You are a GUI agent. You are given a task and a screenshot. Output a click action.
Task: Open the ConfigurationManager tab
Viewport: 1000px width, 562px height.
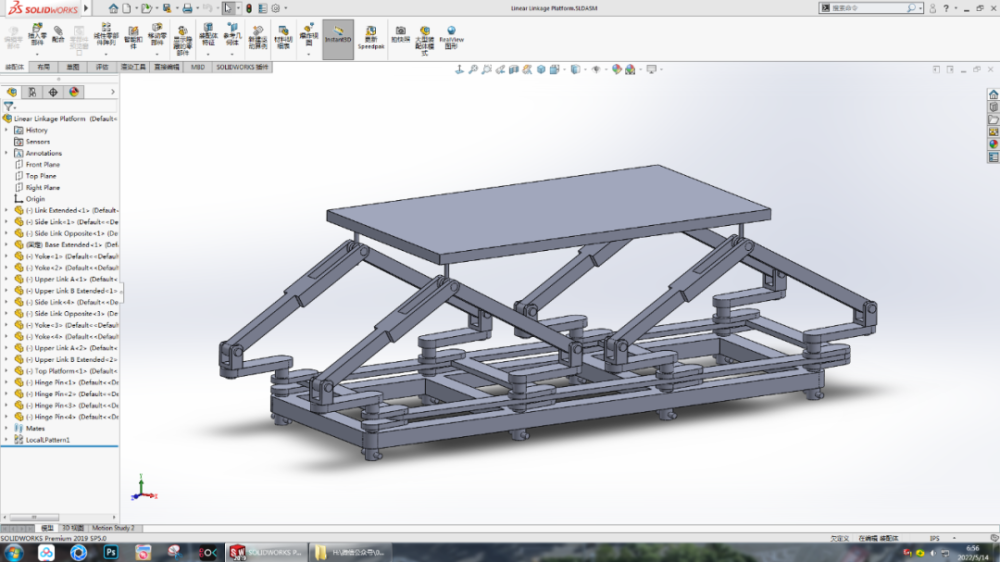tap(53, 92)
